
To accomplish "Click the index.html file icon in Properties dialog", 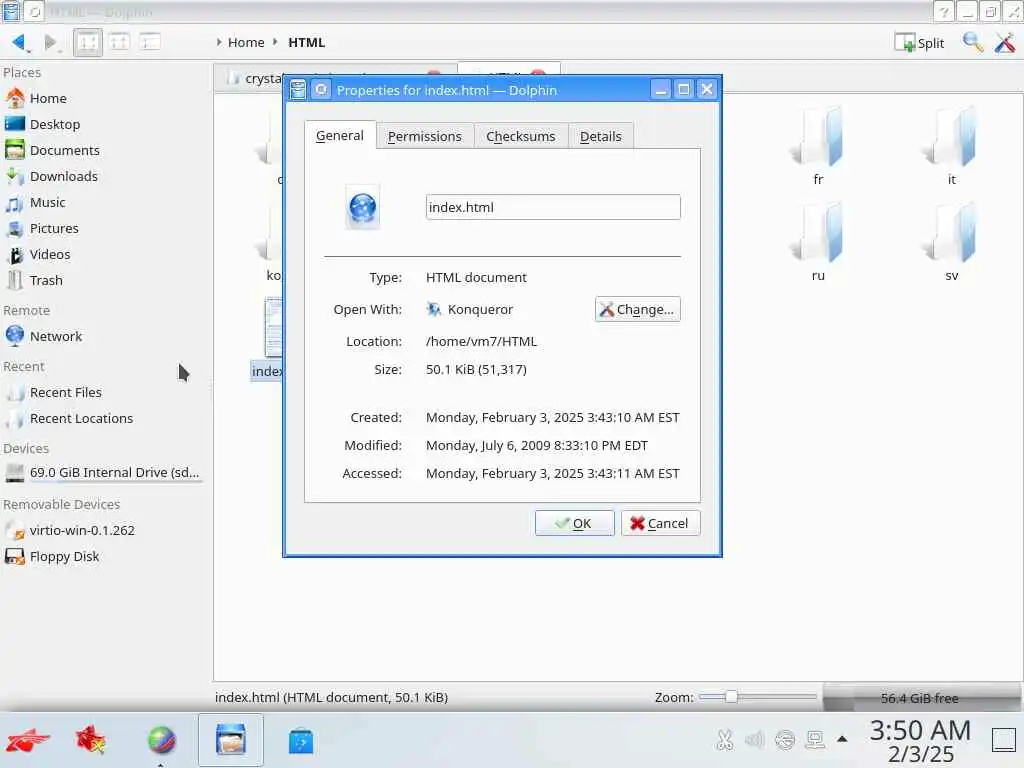I will pos(362,208).
